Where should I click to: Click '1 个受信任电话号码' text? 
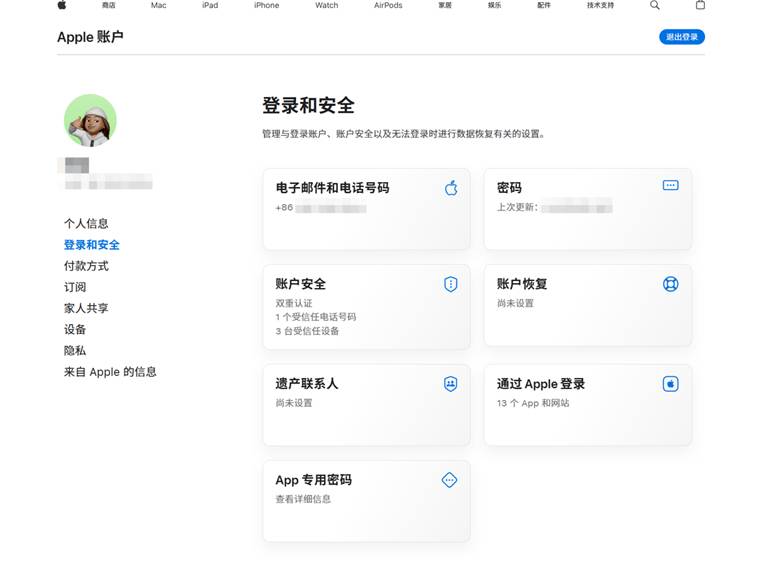click(316, 317)
